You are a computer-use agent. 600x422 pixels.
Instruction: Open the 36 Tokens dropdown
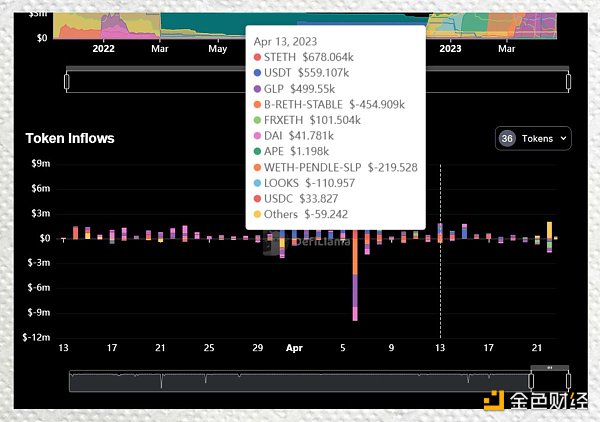(533, 138)
